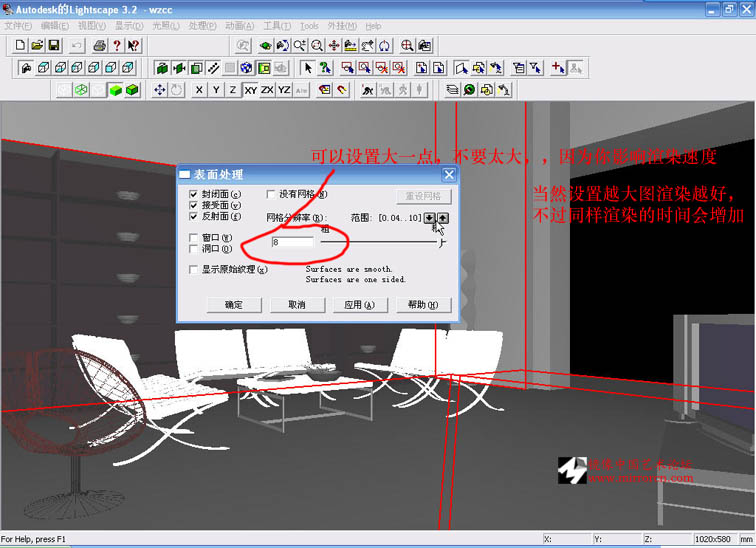Viewport: 756px width, 548px height.
Task: Click the walking figure walkthrough icon
Action: [x=367, y=90]
